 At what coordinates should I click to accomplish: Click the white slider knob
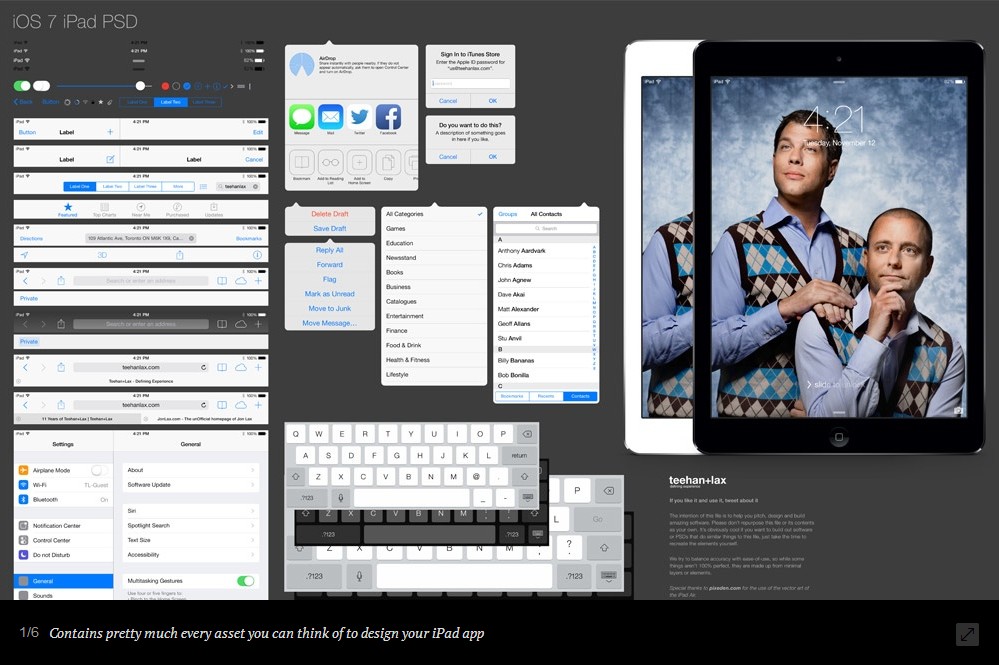[x=140, y=86]
